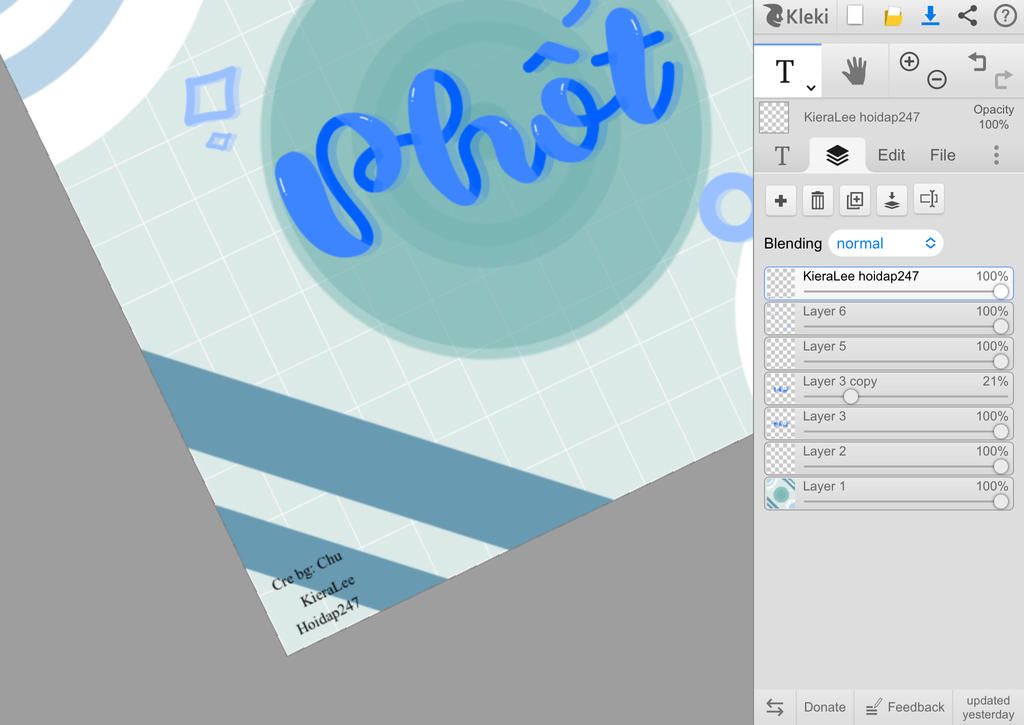Open the three-dot more options menu
Viewport: 1024px width, 725px height.
[996, 155]
